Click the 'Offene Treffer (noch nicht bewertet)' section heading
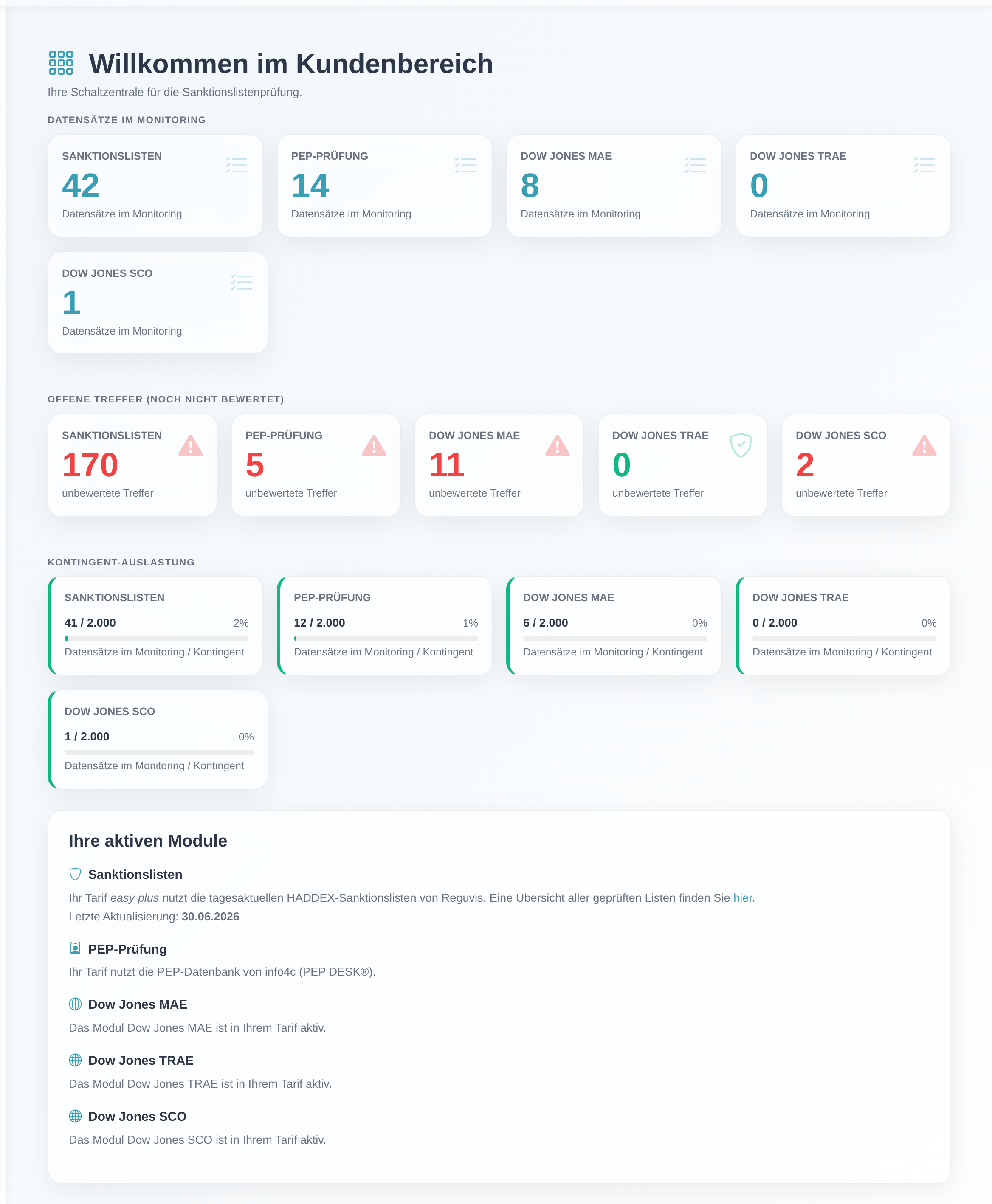 166,399
